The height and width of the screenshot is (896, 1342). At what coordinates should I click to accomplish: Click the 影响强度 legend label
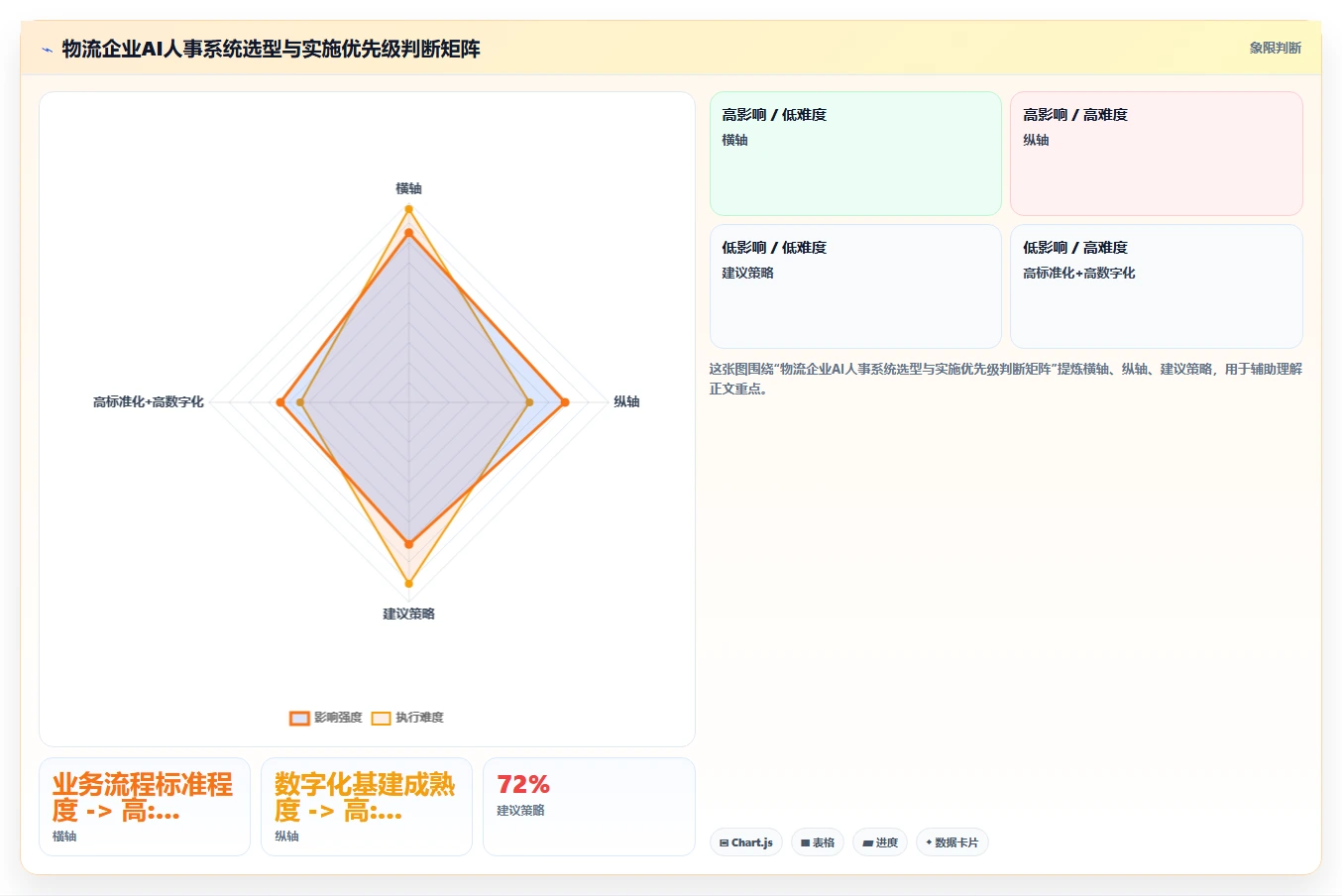pyautogui.click(x=338, y=718)
